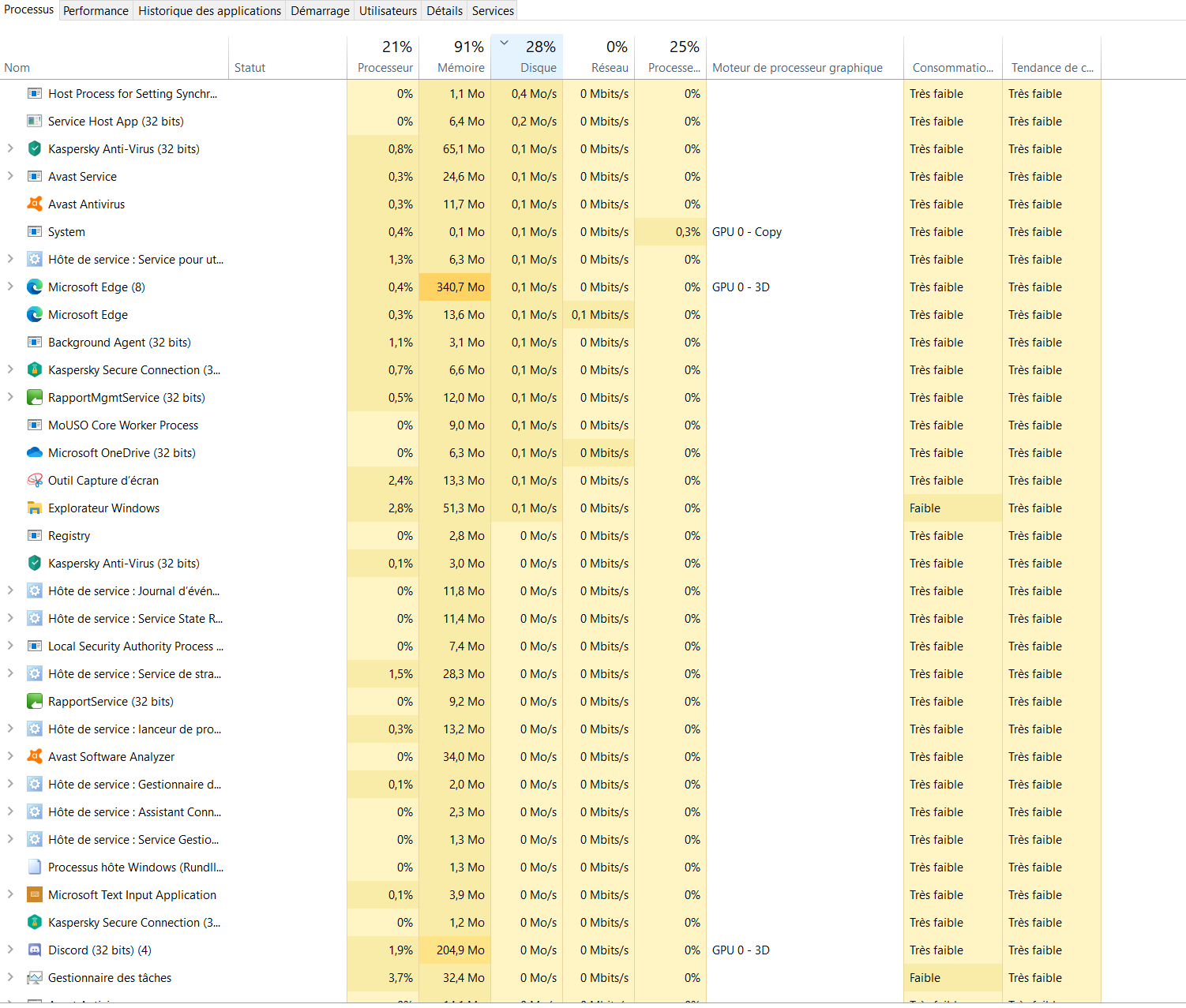Click the System process icon
Image resolution: width=1186 pixels, height=1008 pixels.
click(x=35, y=231)
